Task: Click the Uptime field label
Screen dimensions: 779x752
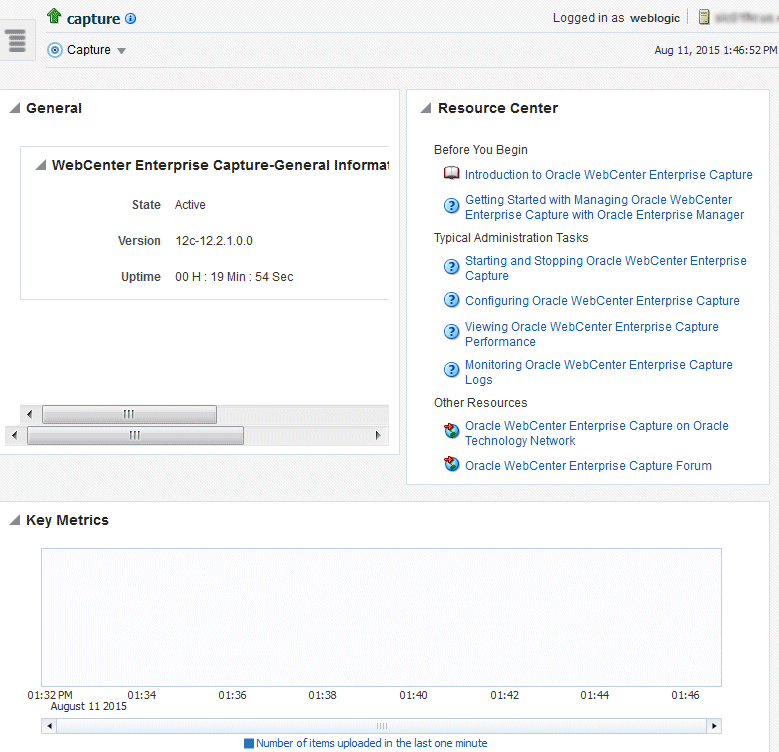Action: (141, 277)
